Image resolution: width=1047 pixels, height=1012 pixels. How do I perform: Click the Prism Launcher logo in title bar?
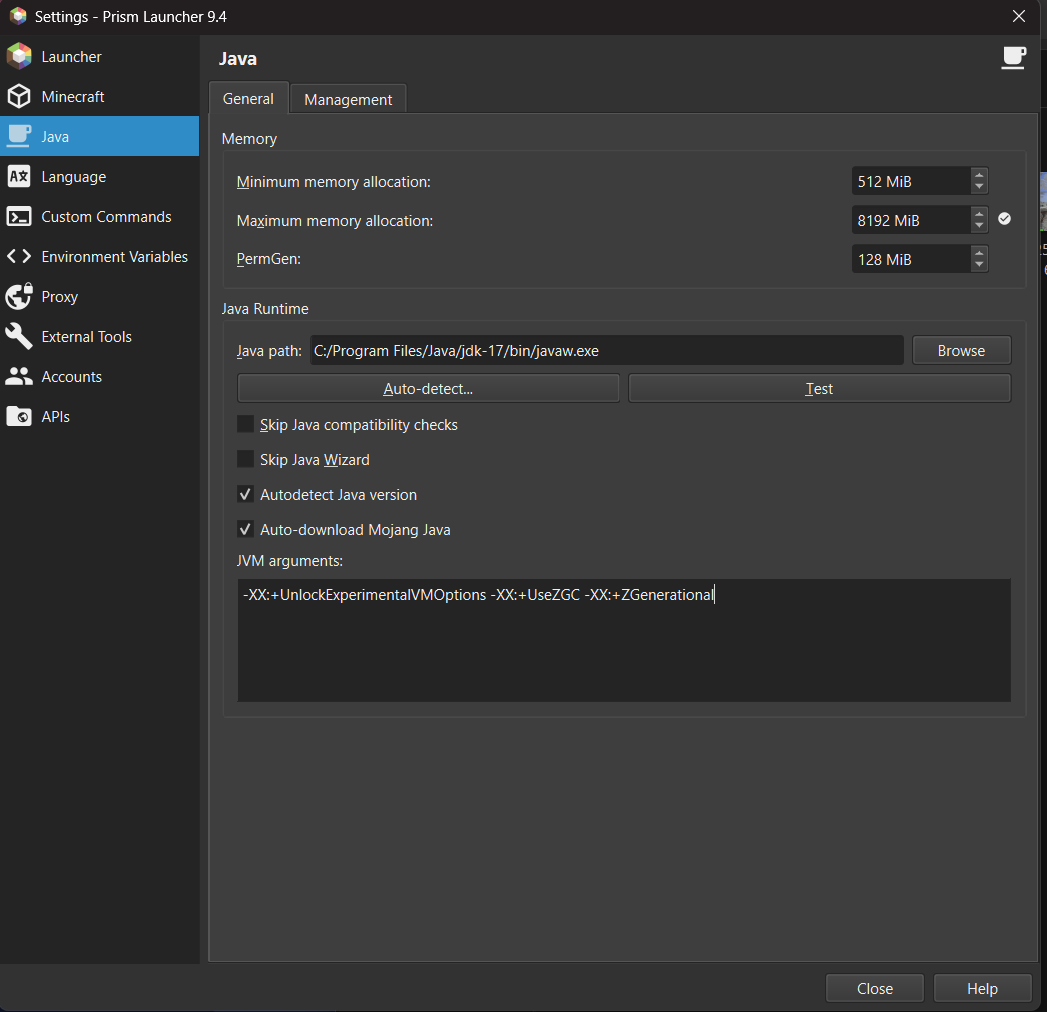[18, 16]
